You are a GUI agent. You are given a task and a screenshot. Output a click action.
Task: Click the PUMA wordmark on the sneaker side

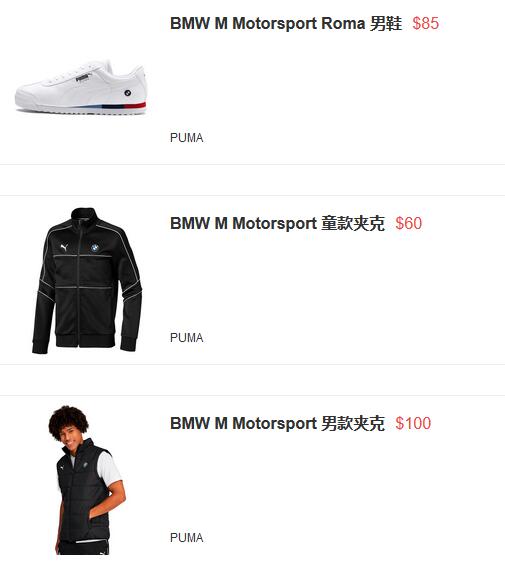83,78
